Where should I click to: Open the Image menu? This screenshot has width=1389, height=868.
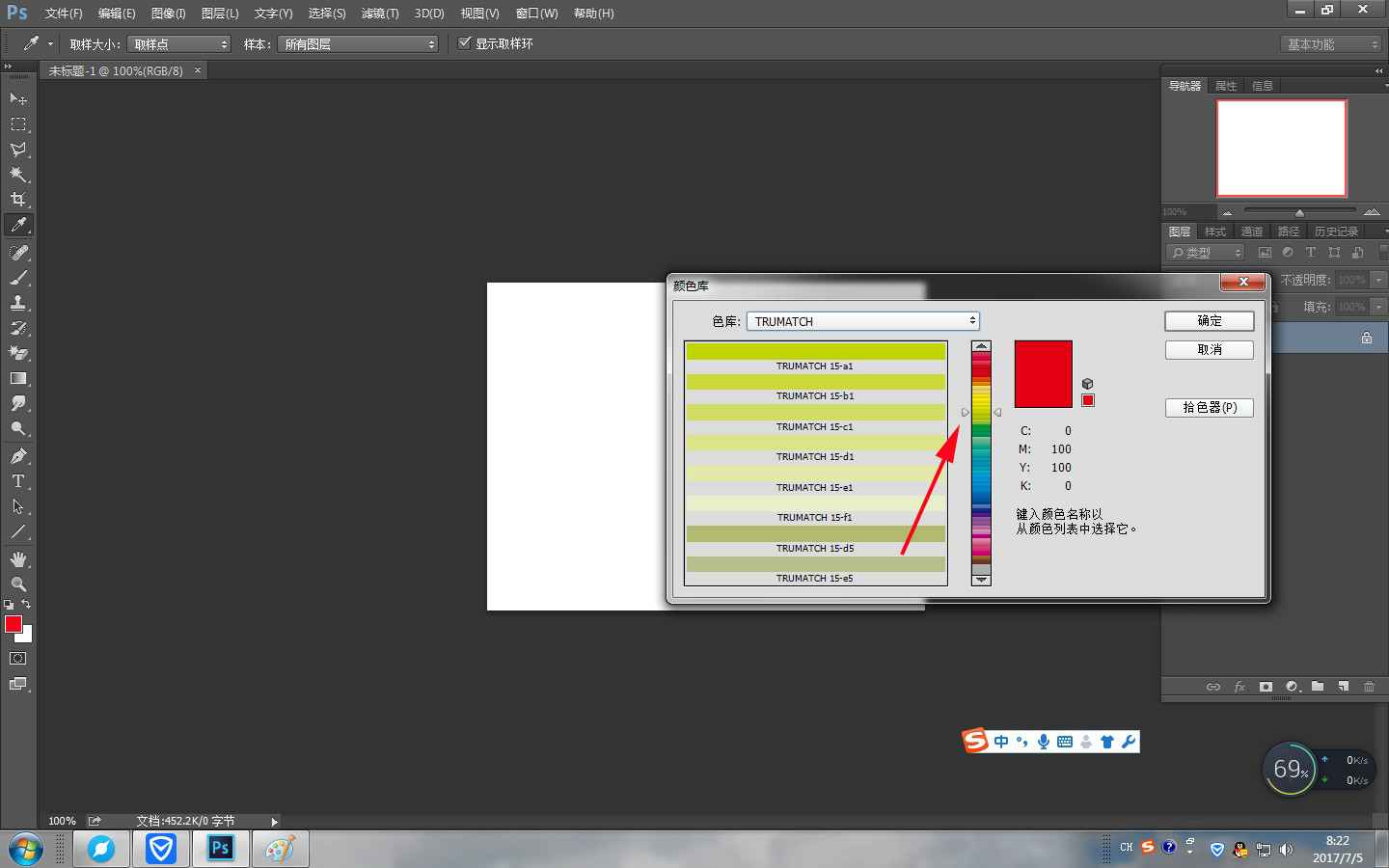click(x=168, y=14)
